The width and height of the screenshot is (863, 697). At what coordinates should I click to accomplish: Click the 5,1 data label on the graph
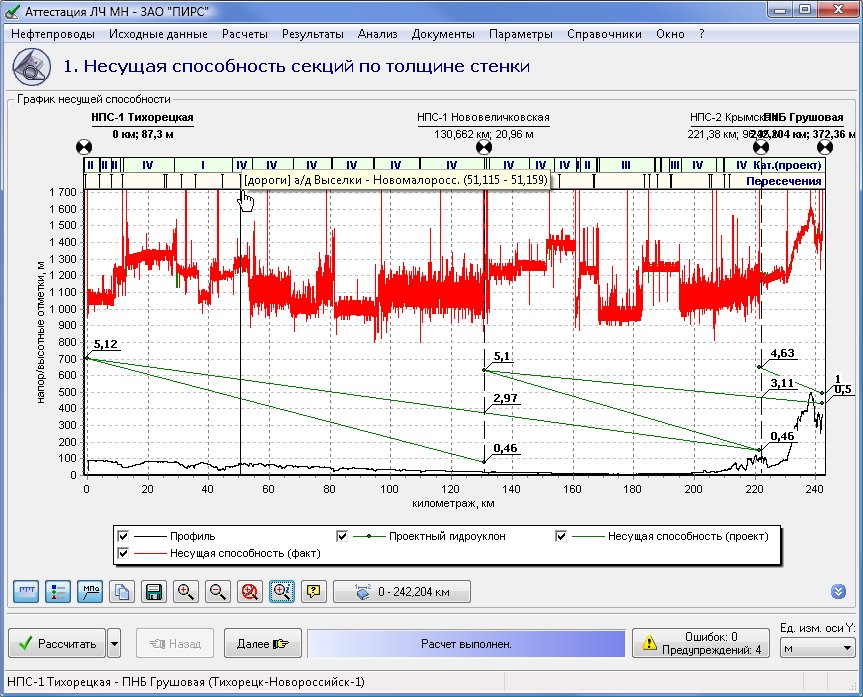pyautogui.click(x=501, y=356)
